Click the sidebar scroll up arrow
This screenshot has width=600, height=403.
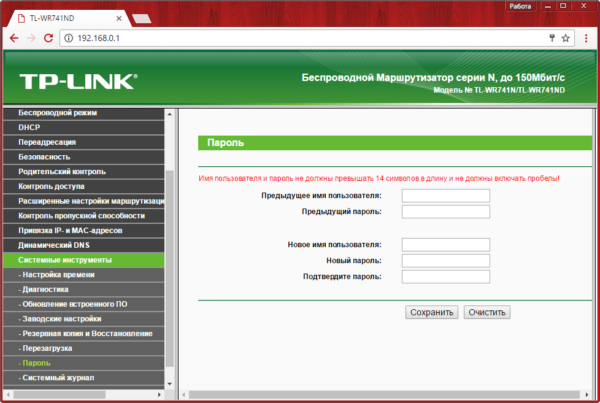[x=170, y=114]
